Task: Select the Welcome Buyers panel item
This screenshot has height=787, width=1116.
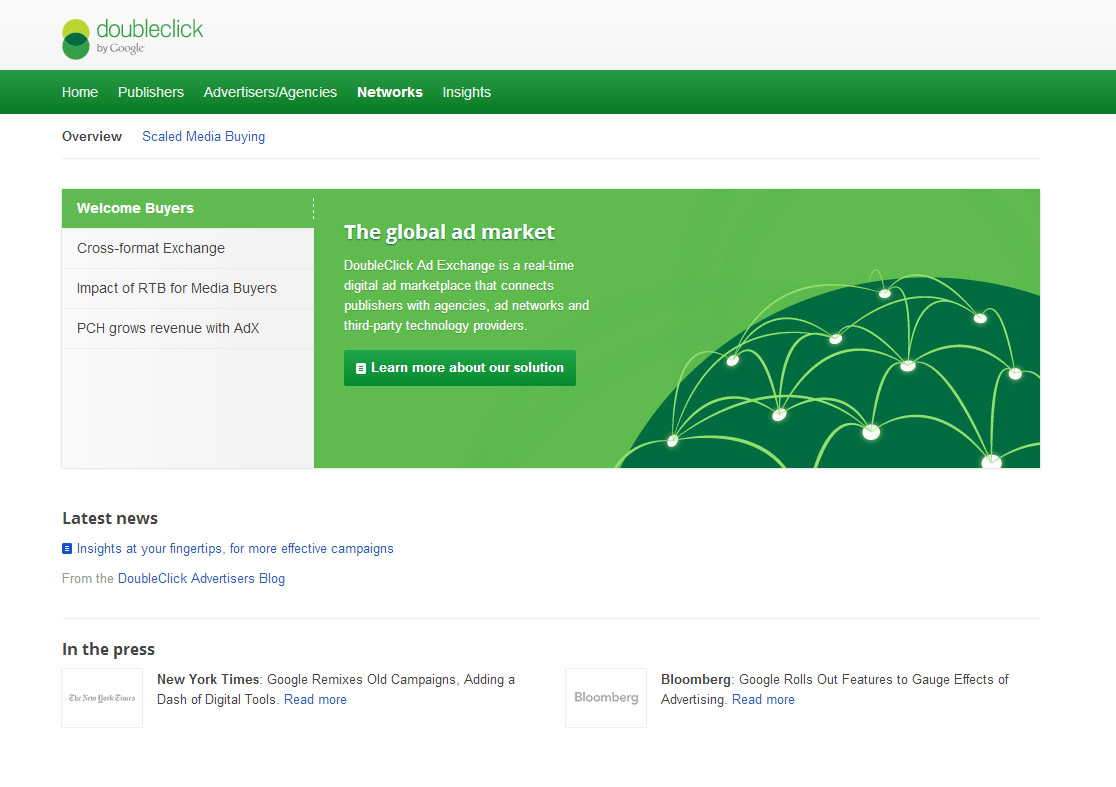Action: 136,209
